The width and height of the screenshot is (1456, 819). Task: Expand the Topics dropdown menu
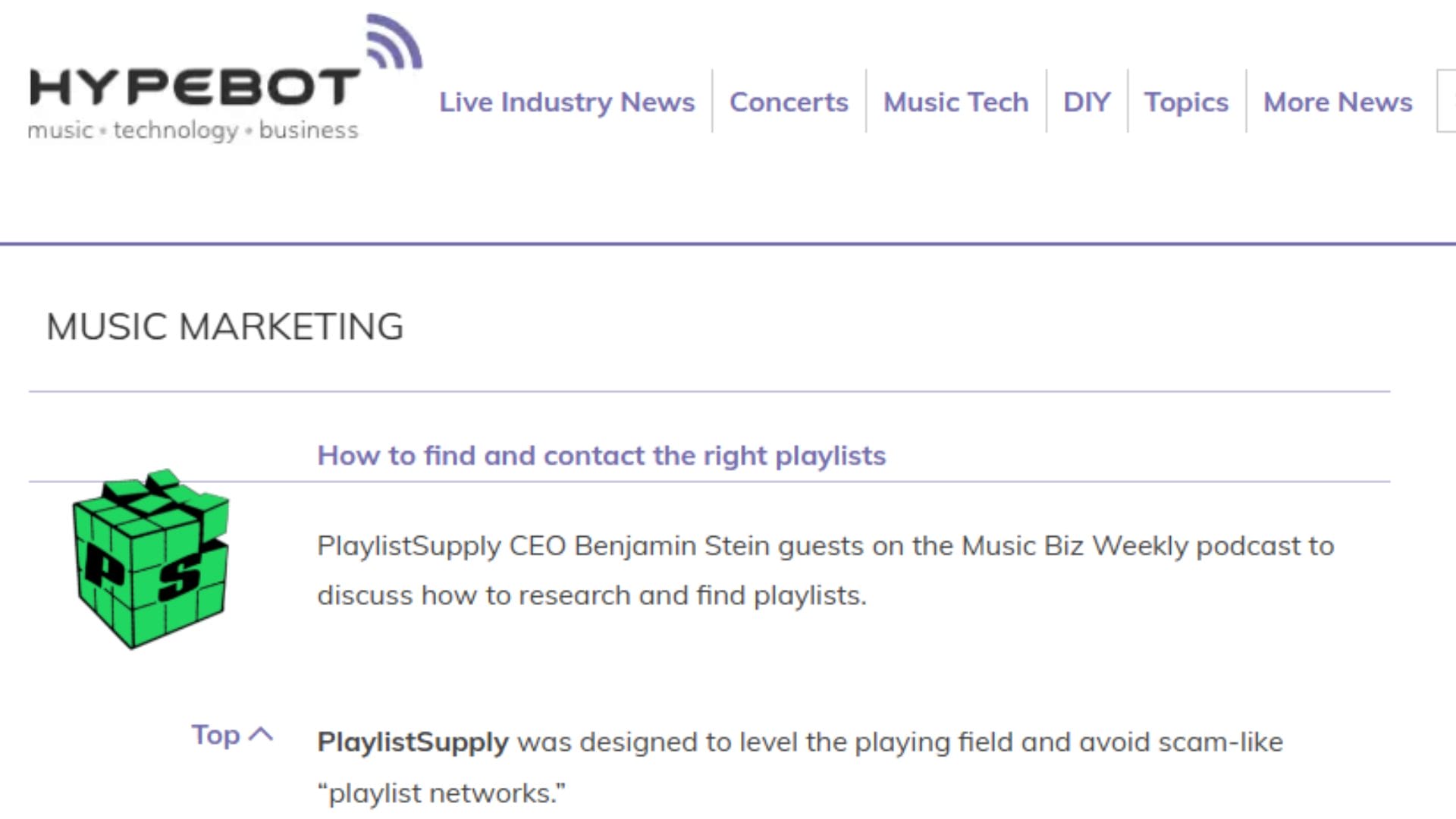(1187, 102)
